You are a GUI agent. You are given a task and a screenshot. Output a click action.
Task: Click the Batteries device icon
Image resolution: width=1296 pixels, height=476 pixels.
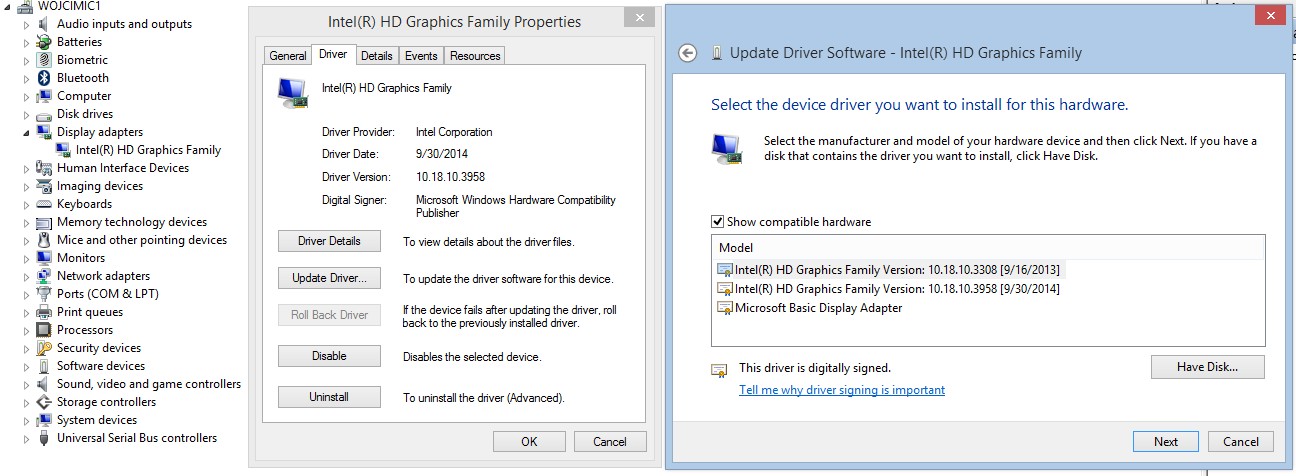pyautogui.click(x=43, y=42)
